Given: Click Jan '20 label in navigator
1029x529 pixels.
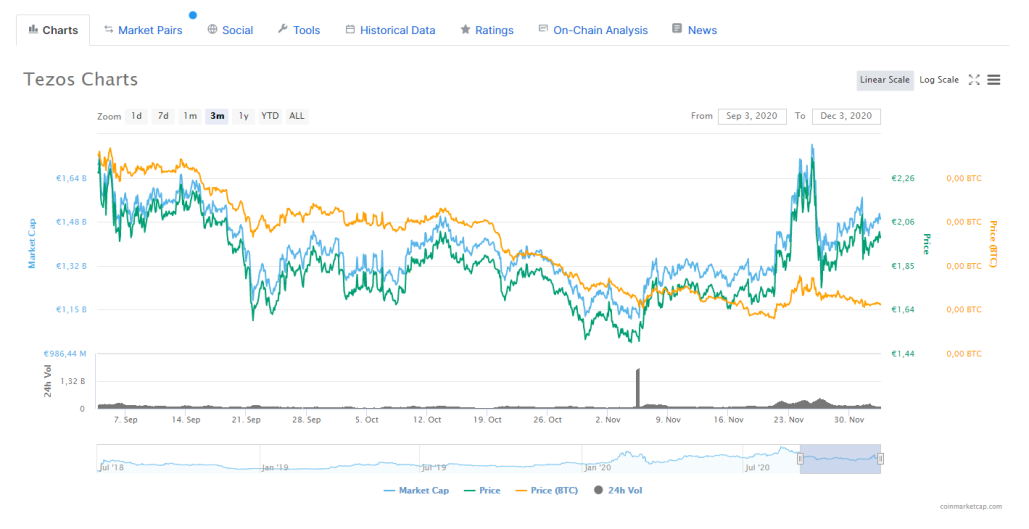Looking at the screenshot, I should coord(598,468).
